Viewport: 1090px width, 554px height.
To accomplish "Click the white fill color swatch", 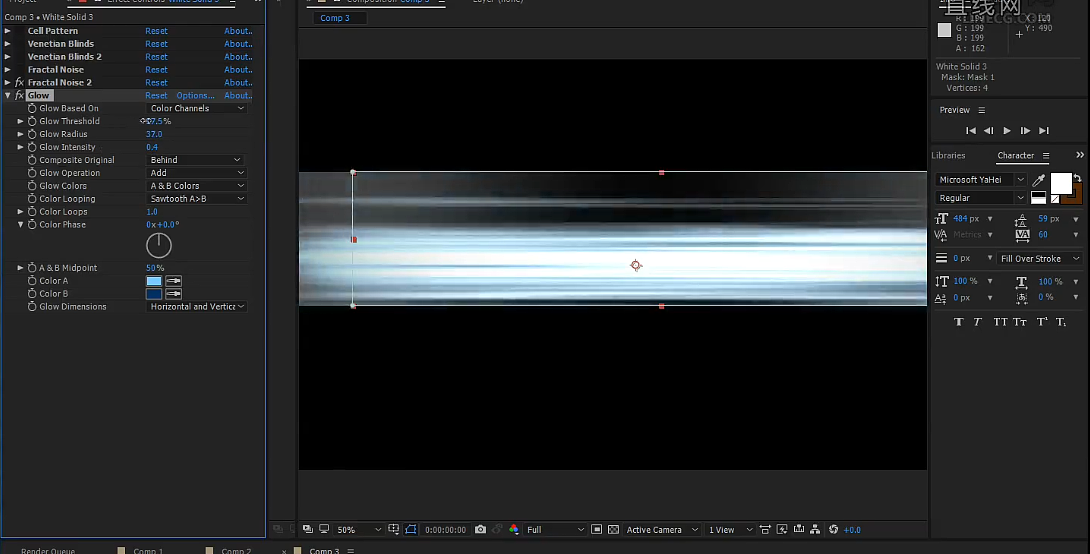I will (x=1061, y=184).
